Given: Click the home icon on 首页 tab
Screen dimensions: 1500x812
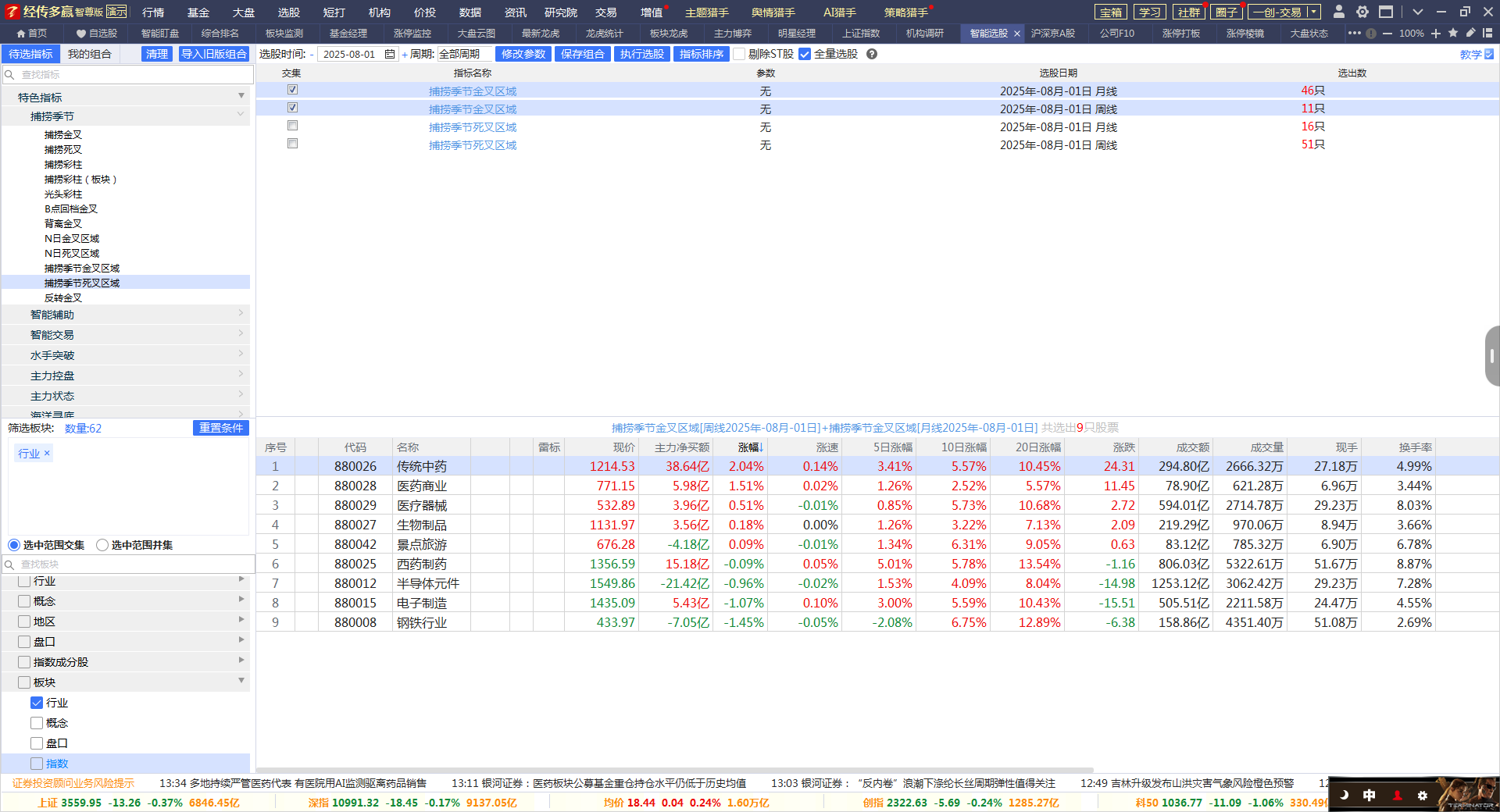Looking at the screenshot, I should click(x=21, y=34).
